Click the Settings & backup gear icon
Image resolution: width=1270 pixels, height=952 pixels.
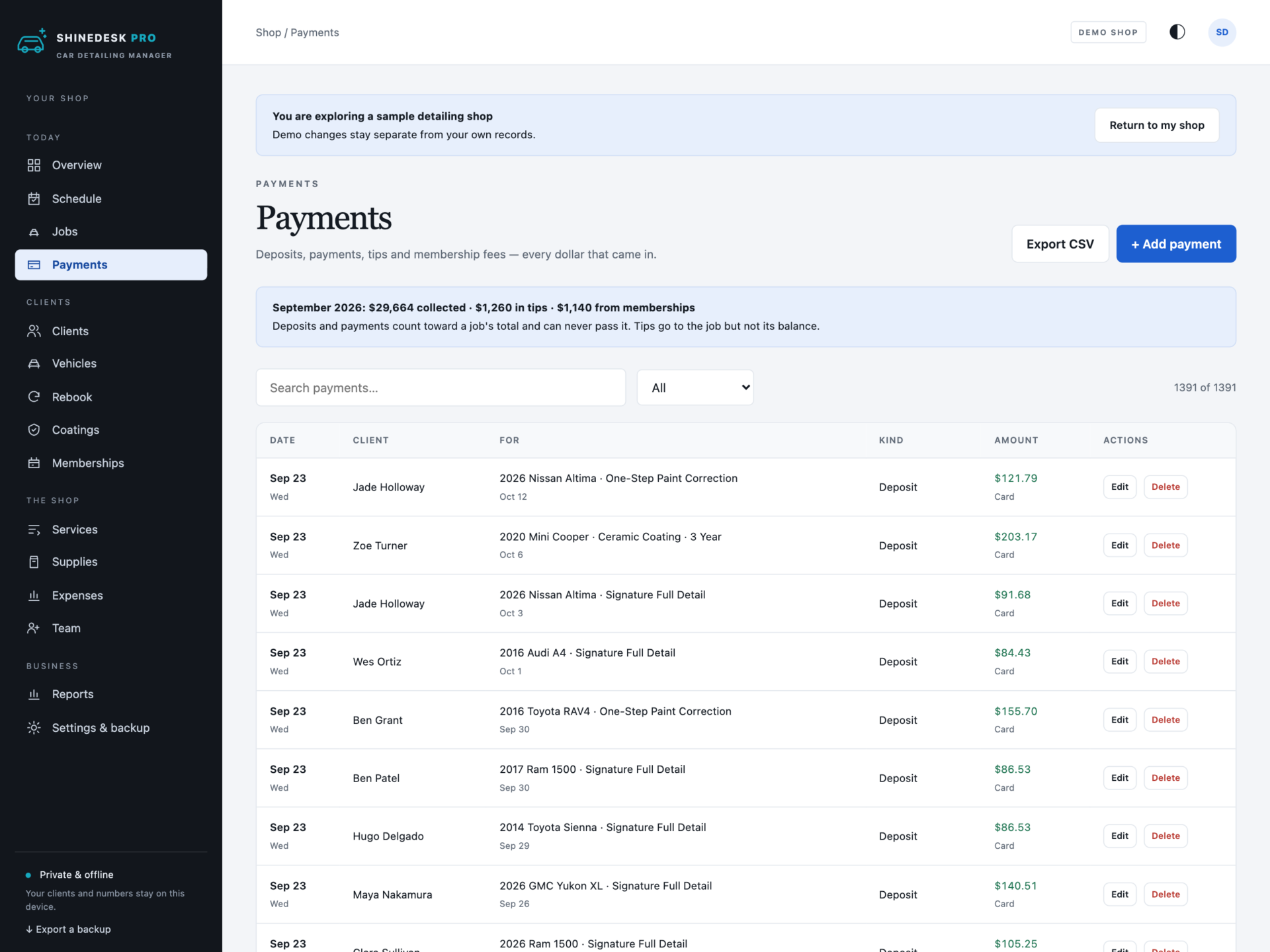34,728
